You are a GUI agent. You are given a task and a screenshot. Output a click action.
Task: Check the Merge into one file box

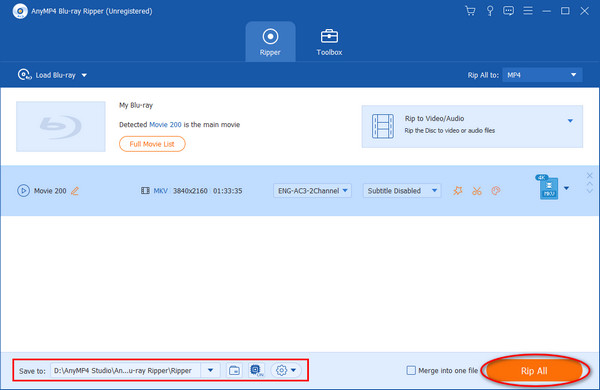[x=411, y=370]
